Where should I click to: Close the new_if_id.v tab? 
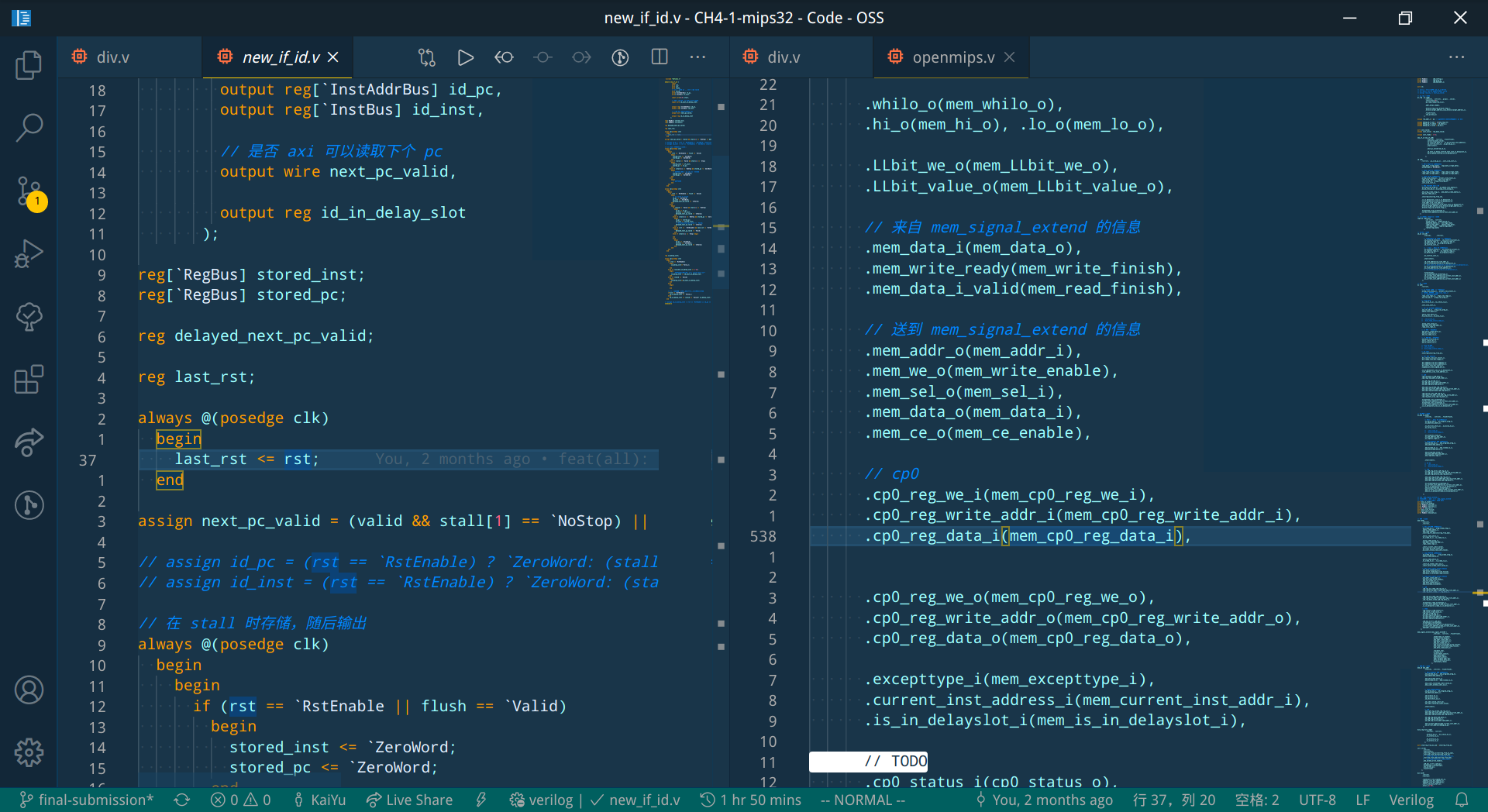(333, 57)
